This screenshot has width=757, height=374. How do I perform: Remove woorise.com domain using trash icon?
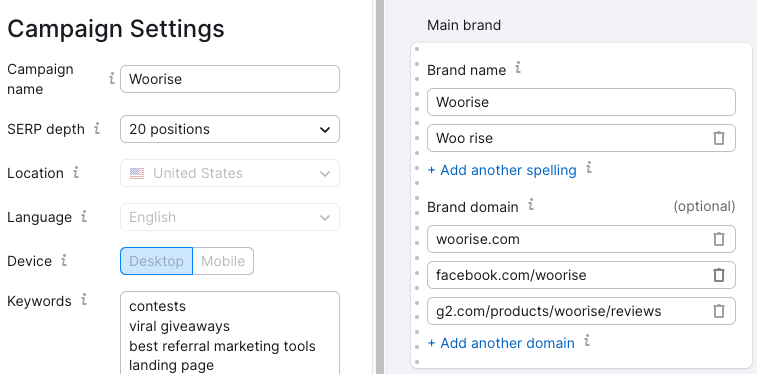(719, 239)
